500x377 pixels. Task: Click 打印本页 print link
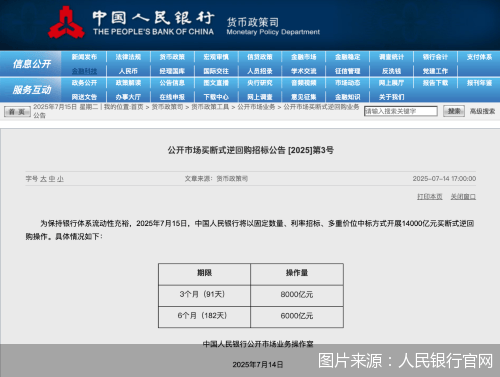coord(430,197)
